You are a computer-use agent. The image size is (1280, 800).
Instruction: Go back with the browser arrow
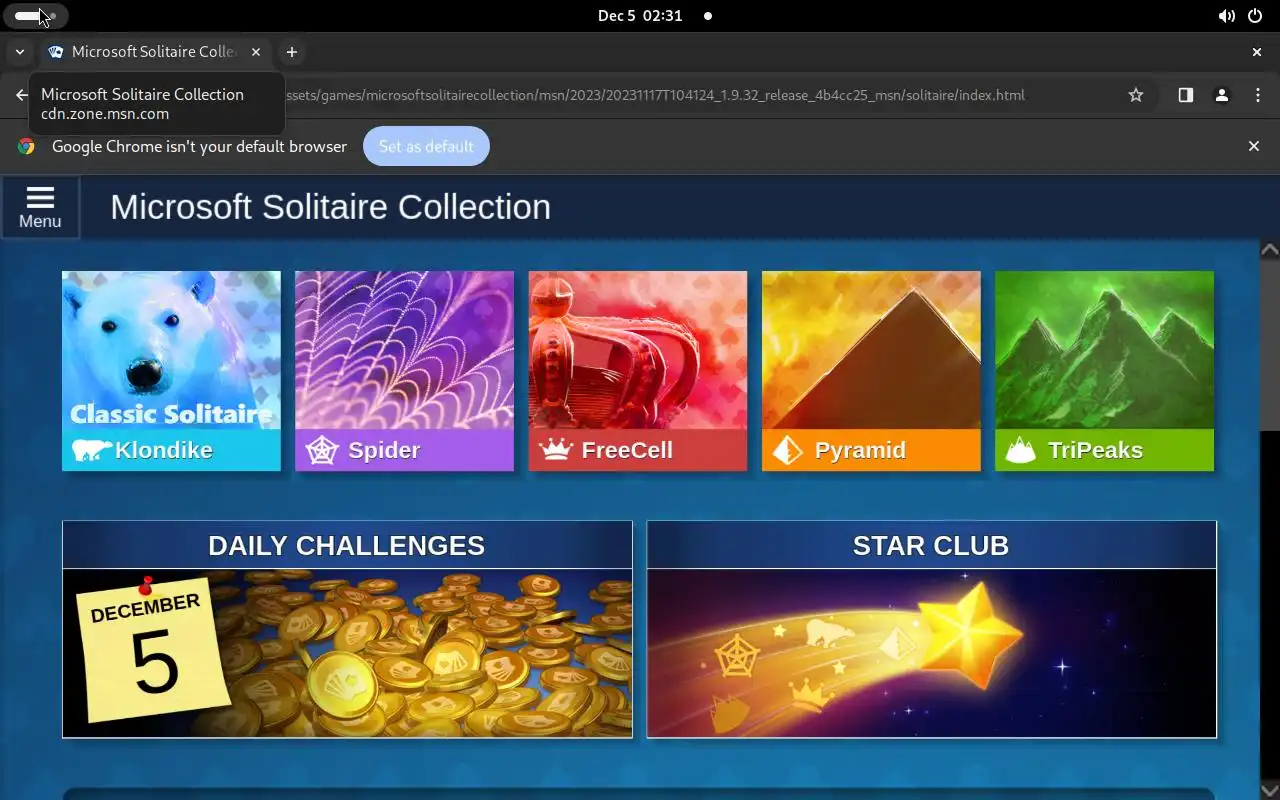pos(21,95)
